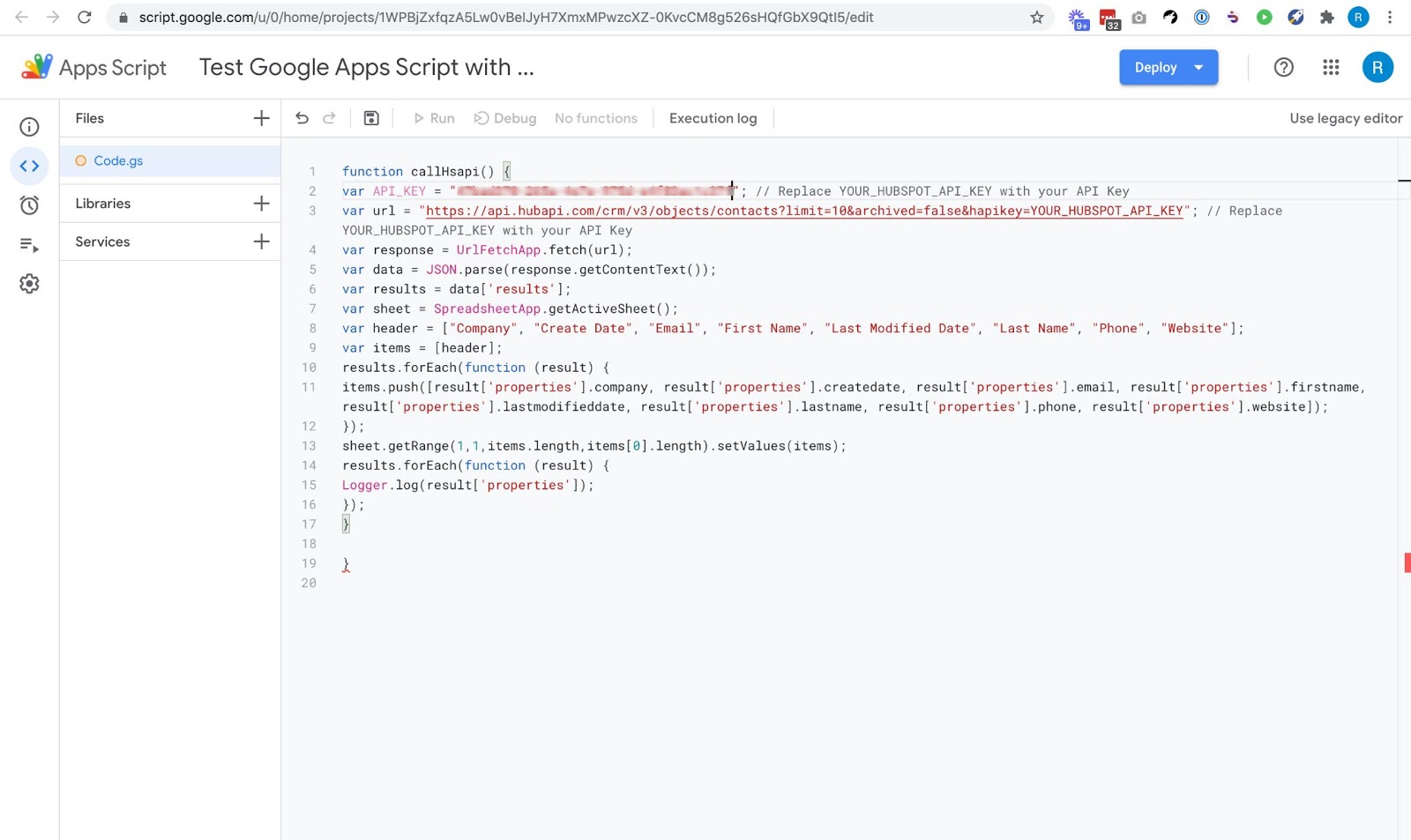Click the sheet.getRange setValues line
Image resolution: width=1411 pixels, height=840 pixels.
click(x=594, y=446)
